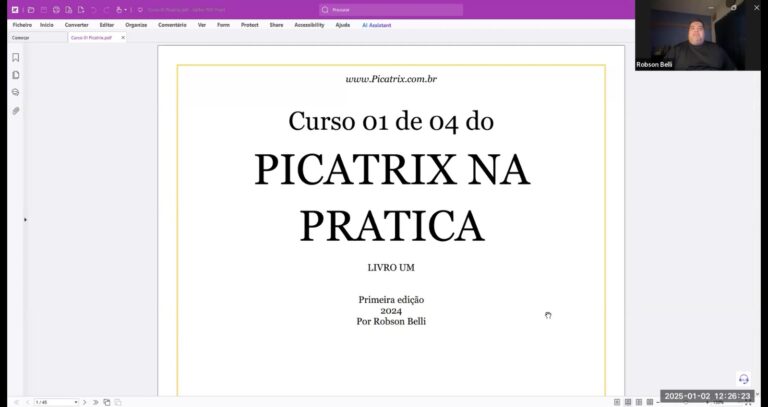Open the Bookmarks panel in left sidebar
This screenshot has width=768, height=407.
[x=16, y=58]
